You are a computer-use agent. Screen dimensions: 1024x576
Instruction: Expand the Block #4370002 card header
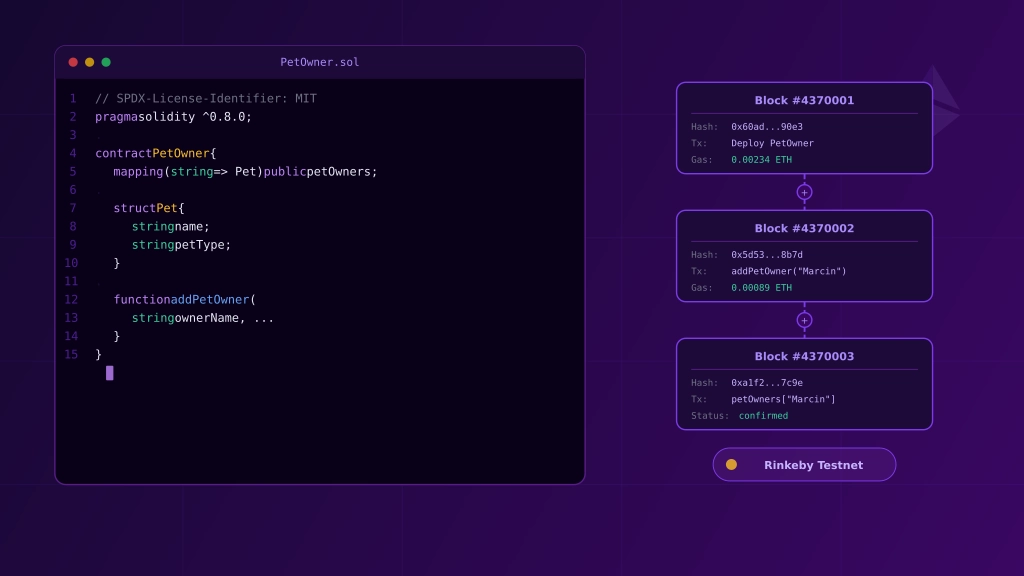pos(804,228)
